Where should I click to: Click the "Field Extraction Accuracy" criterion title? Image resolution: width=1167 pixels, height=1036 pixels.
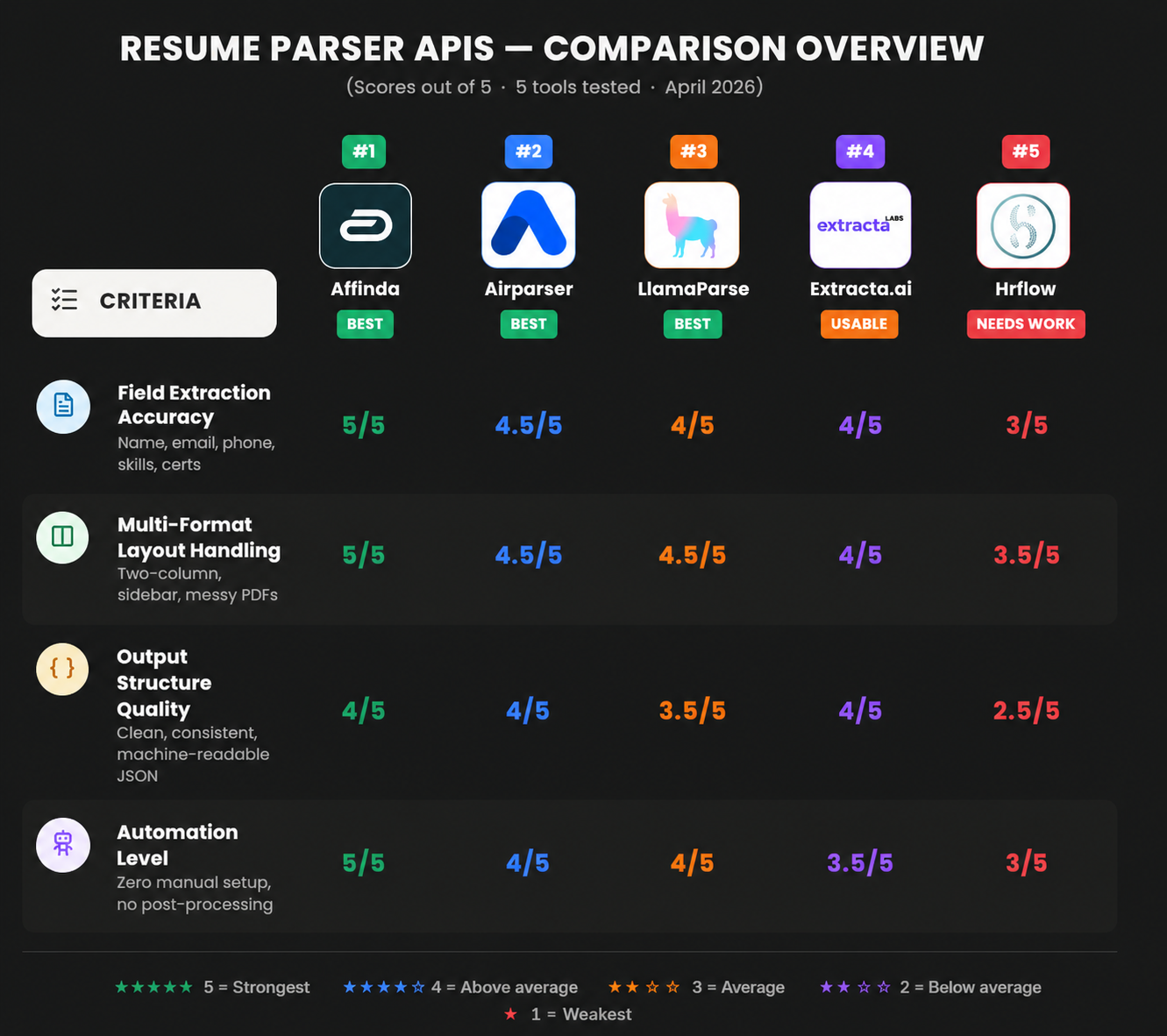pyautogui.click(x=194, y=405)
